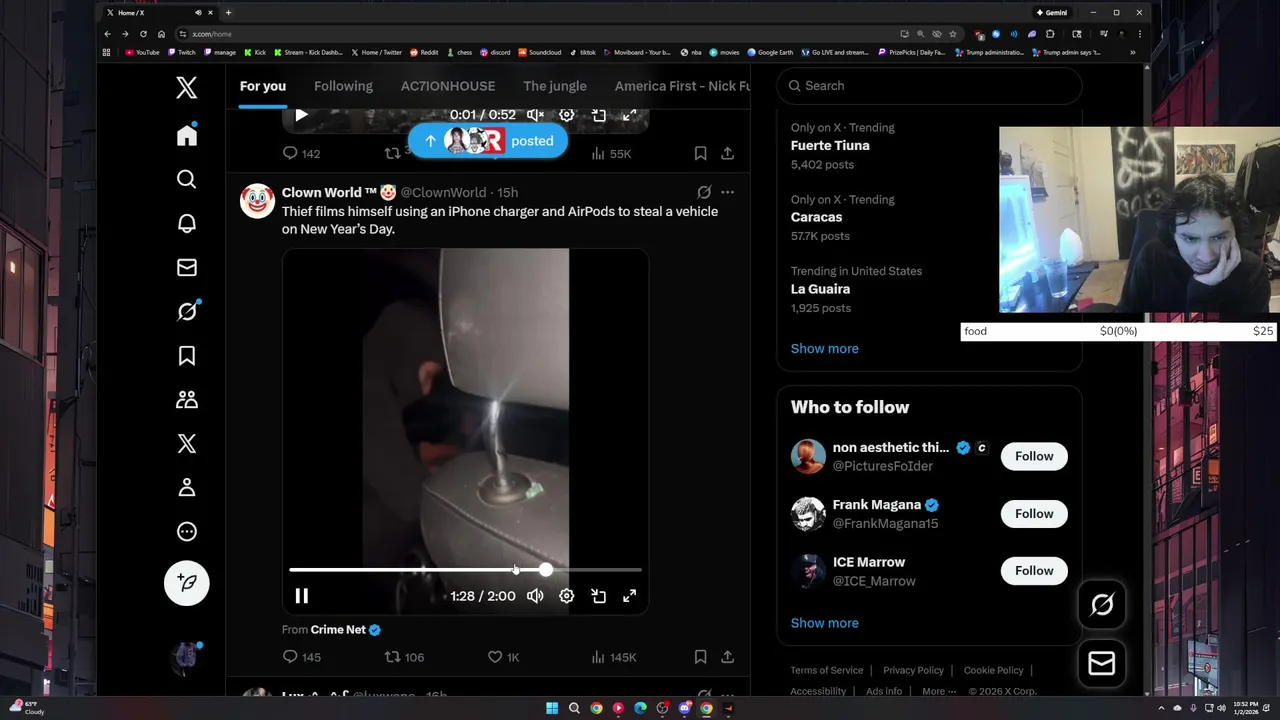Open picture-in-picture on the 2:00 video
This screenshot has height=720, width=1280.
599,596
